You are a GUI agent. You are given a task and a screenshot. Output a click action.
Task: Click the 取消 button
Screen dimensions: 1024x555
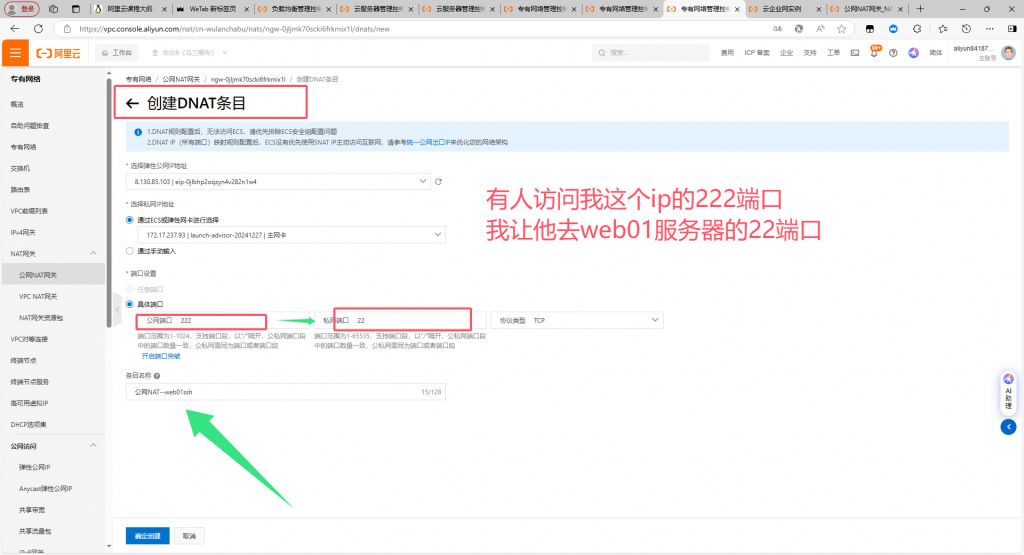tap(189, 536)
